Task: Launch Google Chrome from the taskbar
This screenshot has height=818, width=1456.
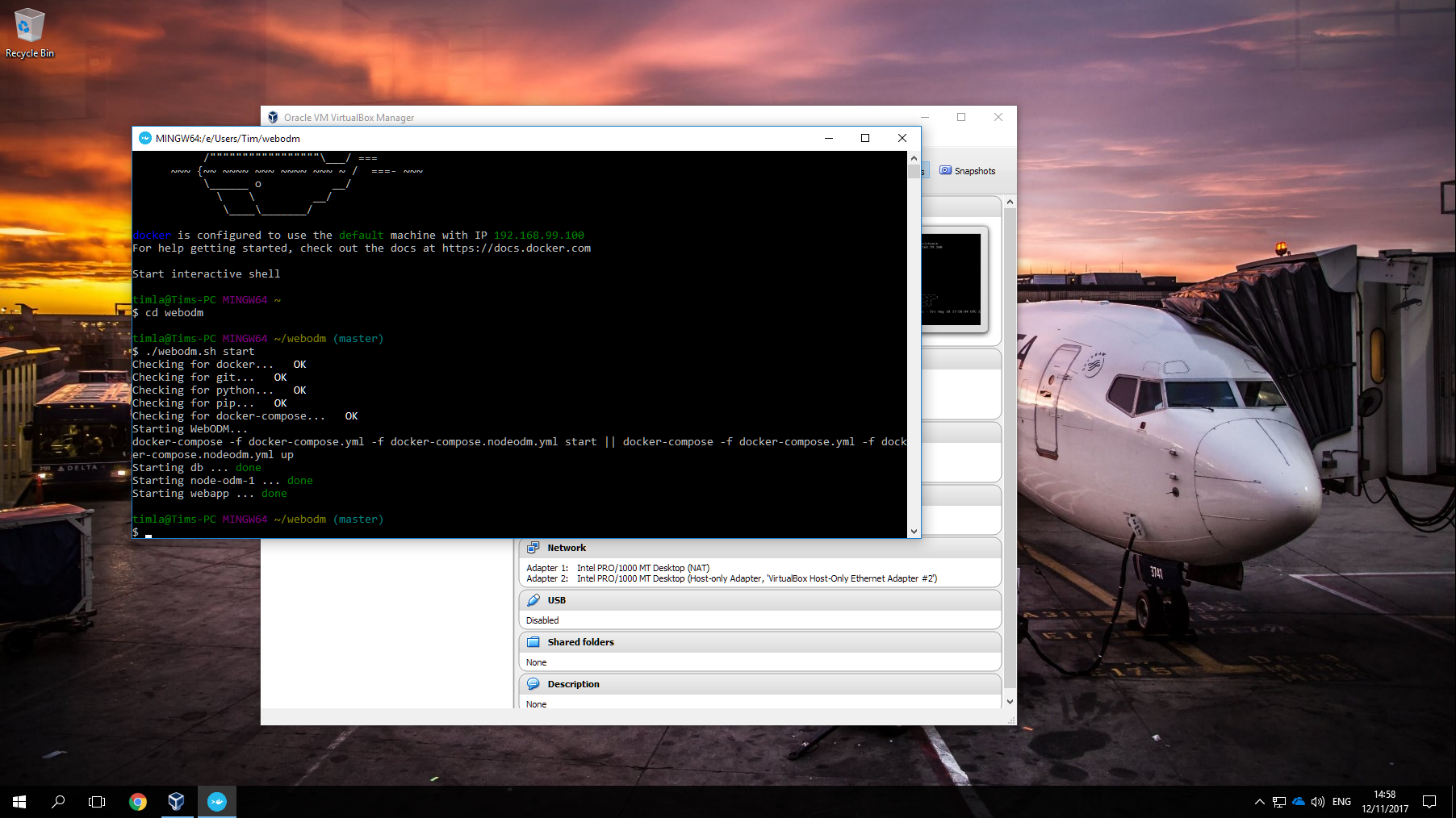Action: (x=137, y=801)
